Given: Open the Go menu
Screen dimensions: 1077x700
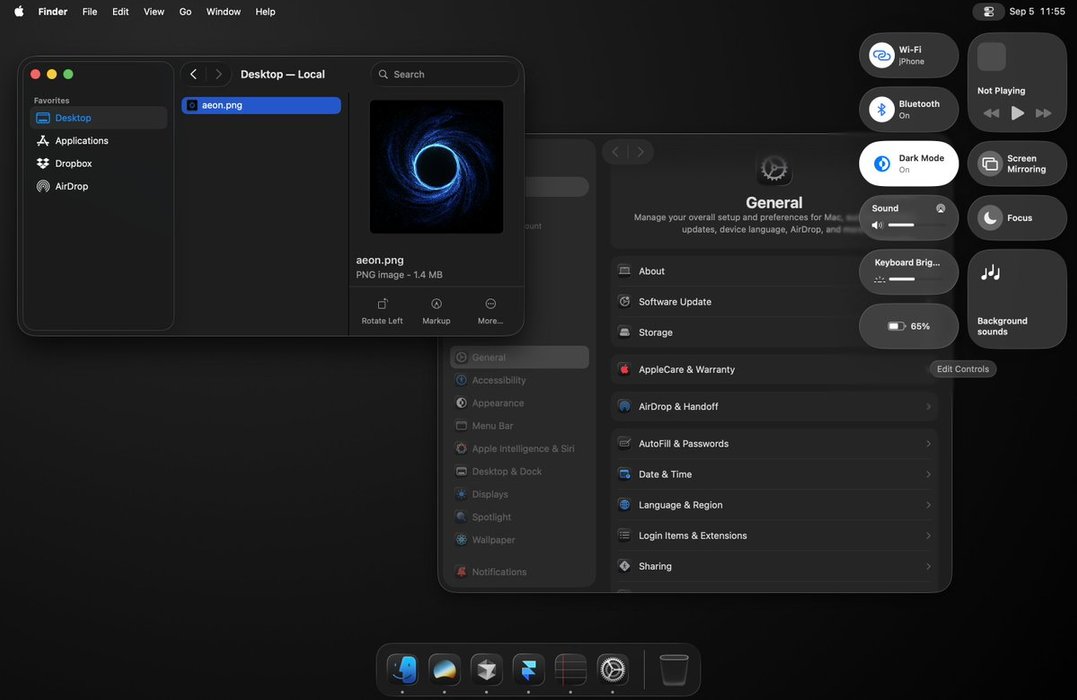Looking at the screenshot, I should 185,11.
